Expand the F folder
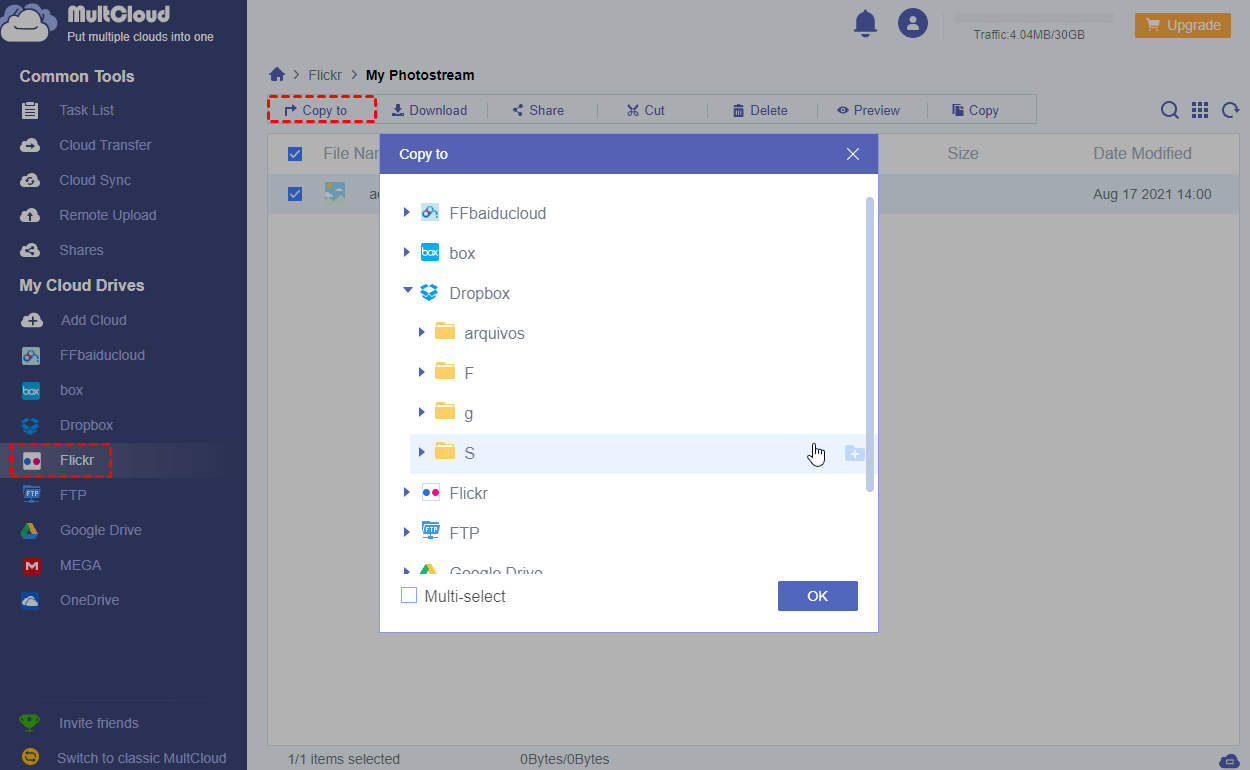Viewport: 1250px width, 770px height. point(422,372)
